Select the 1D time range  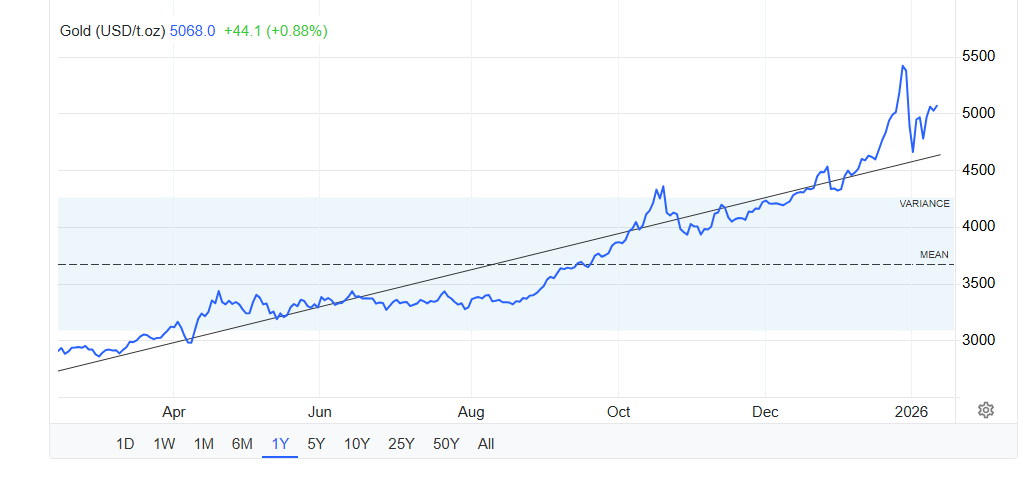pyautogui.click(x=125, y=444)
